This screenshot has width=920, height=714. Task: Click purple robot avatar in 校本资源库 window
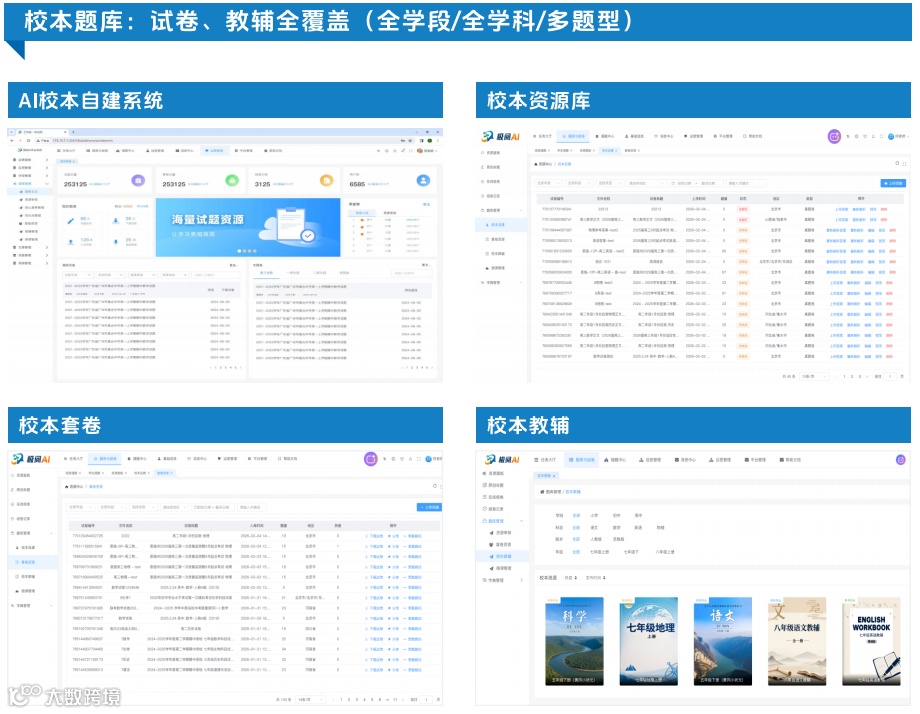pyautogui.click(x=834, y=137)
